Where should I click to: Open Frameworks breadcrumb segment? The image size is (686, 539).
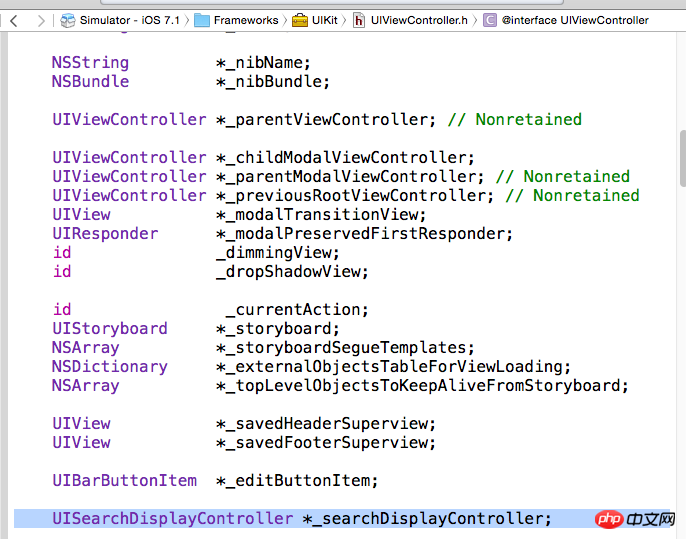click(x=246, y=21)
